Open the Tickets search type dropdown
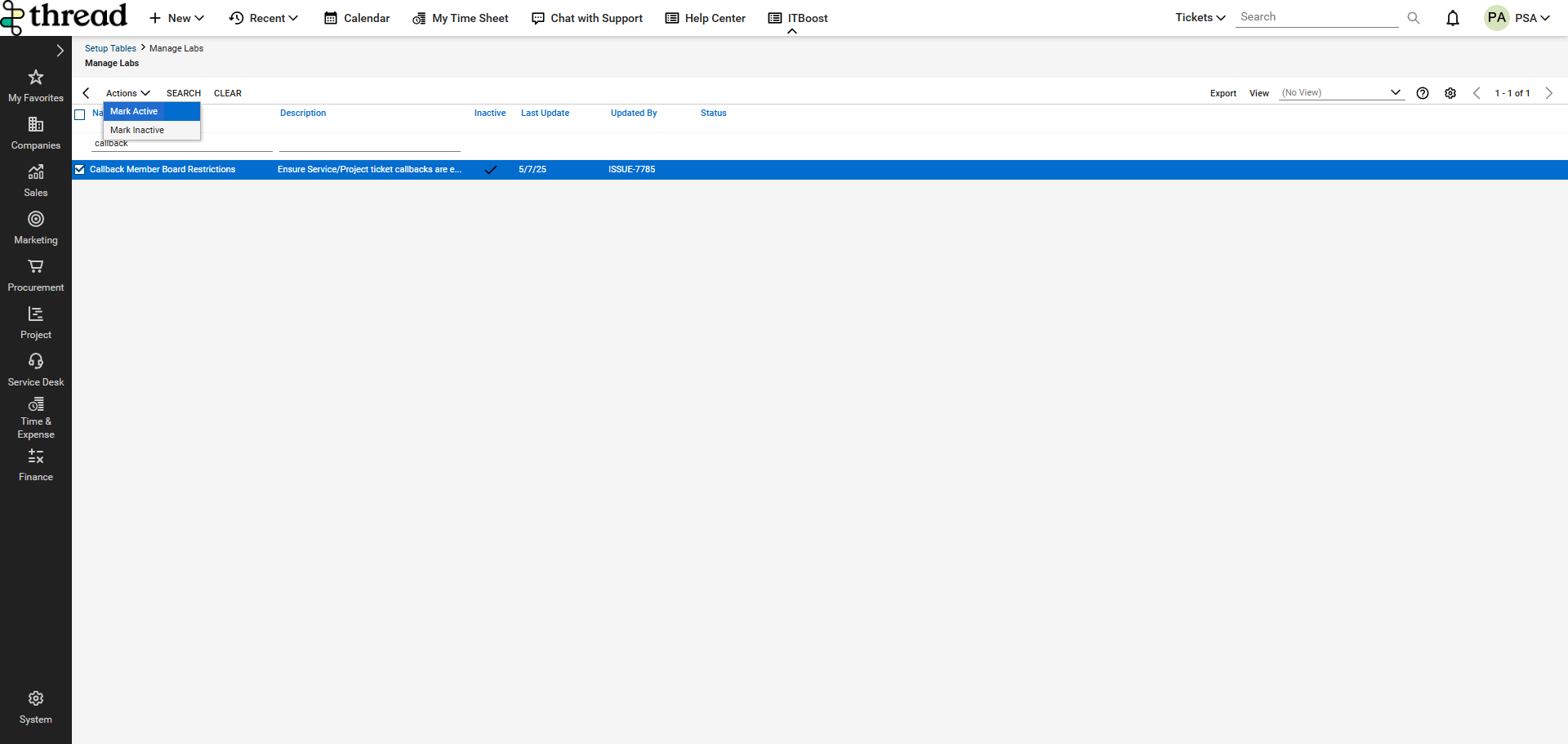 [x=1200, y=17]
